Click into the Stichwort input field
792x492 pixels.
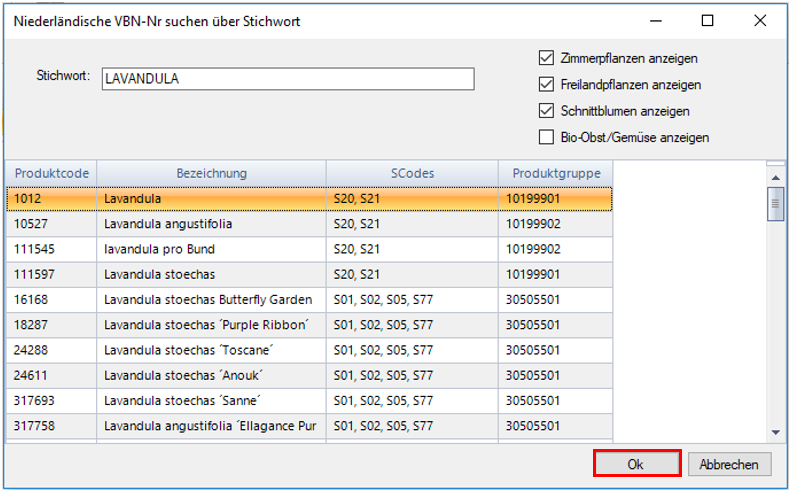[287, 79]
